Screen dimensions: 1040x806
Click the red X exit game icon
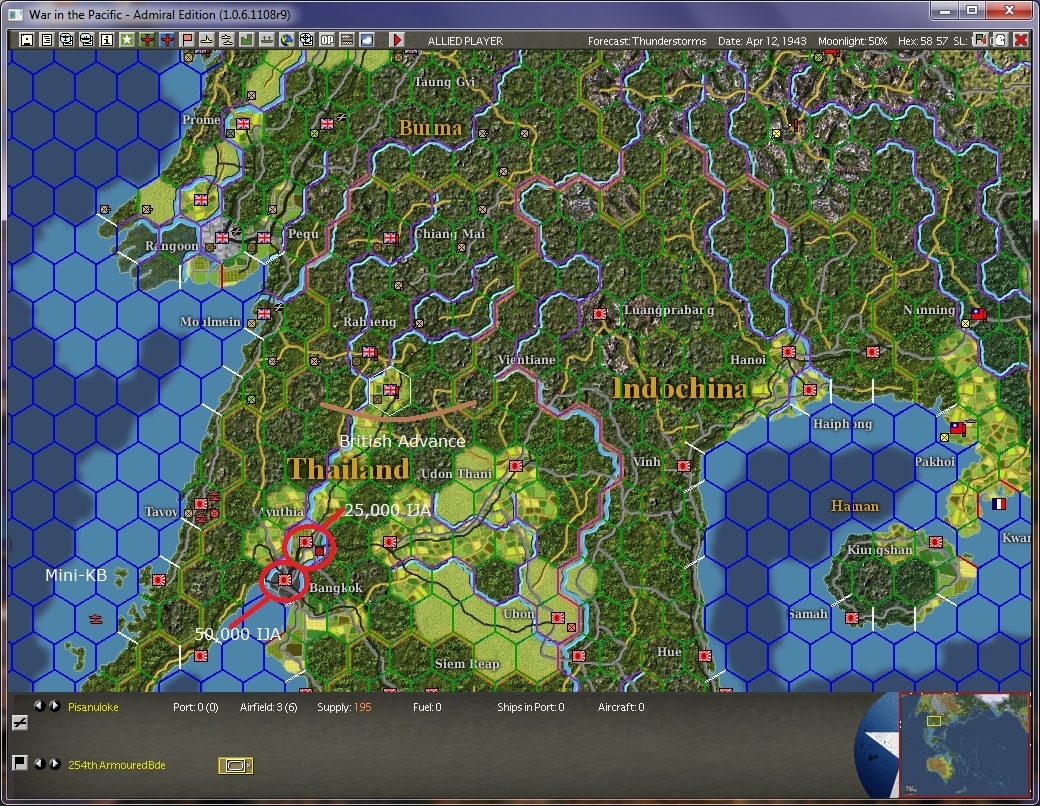(1021, 40)
